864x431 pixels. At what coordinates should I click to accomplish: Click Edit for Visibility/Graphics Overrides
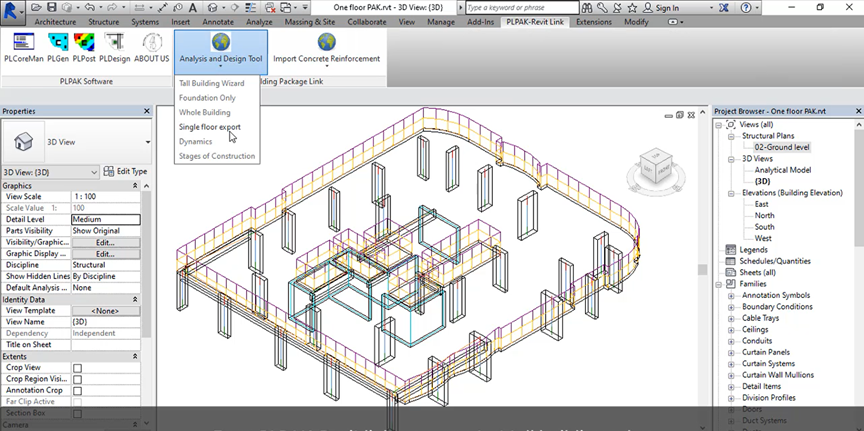point(105,243)
